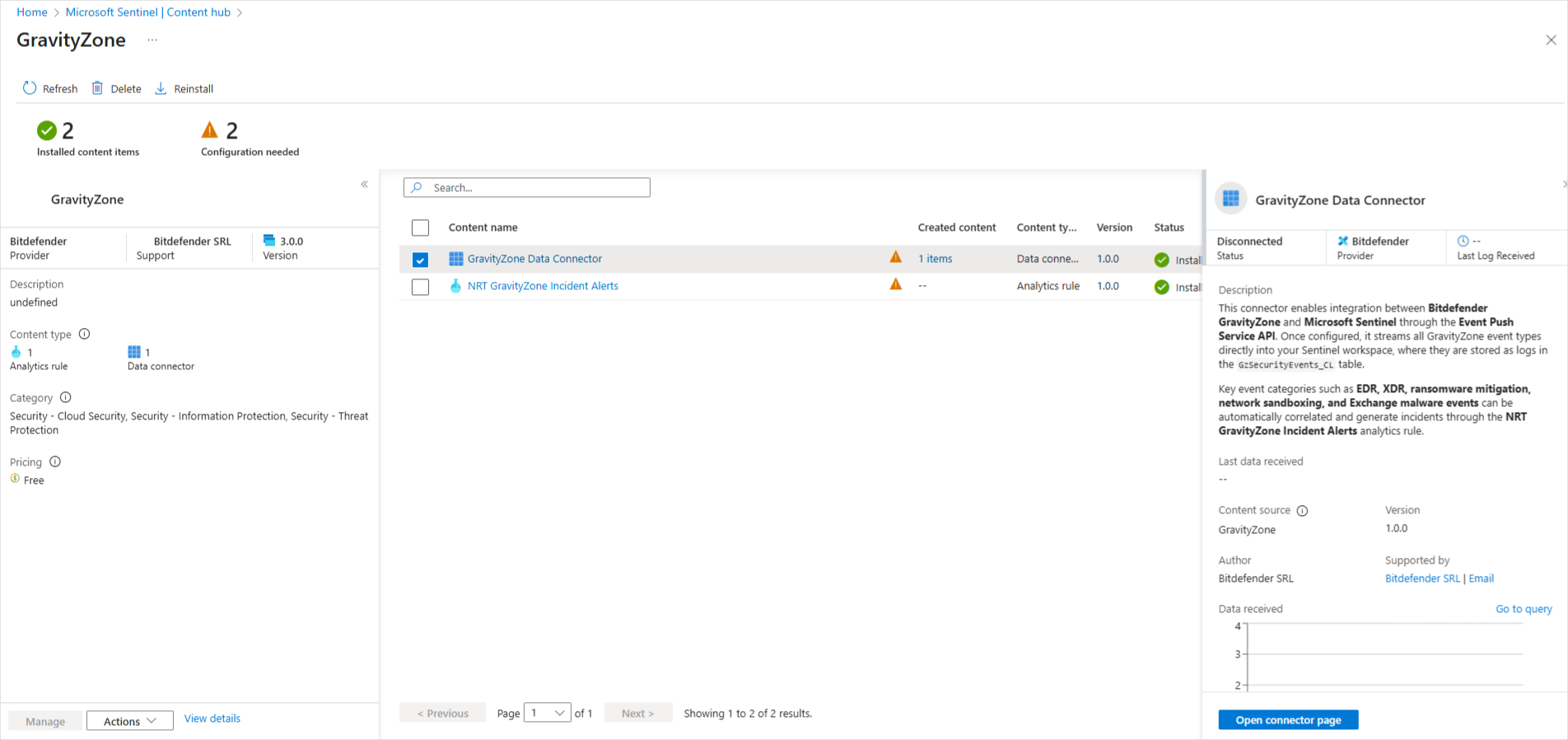Click the Refresh button label
Viewport: 1568px width, 740px height.
point(60,89)
